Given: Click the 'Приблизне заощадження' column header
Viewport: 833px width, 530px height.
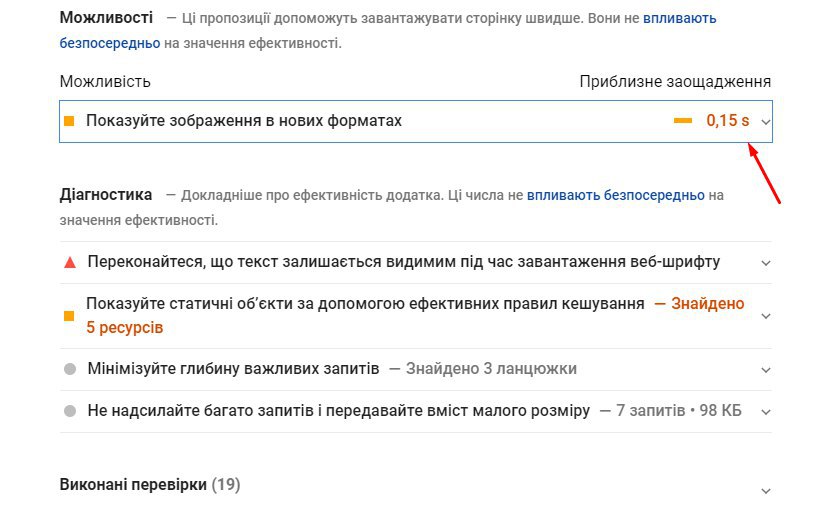Looking at the screenshot, I should click(x=675, y=82).
